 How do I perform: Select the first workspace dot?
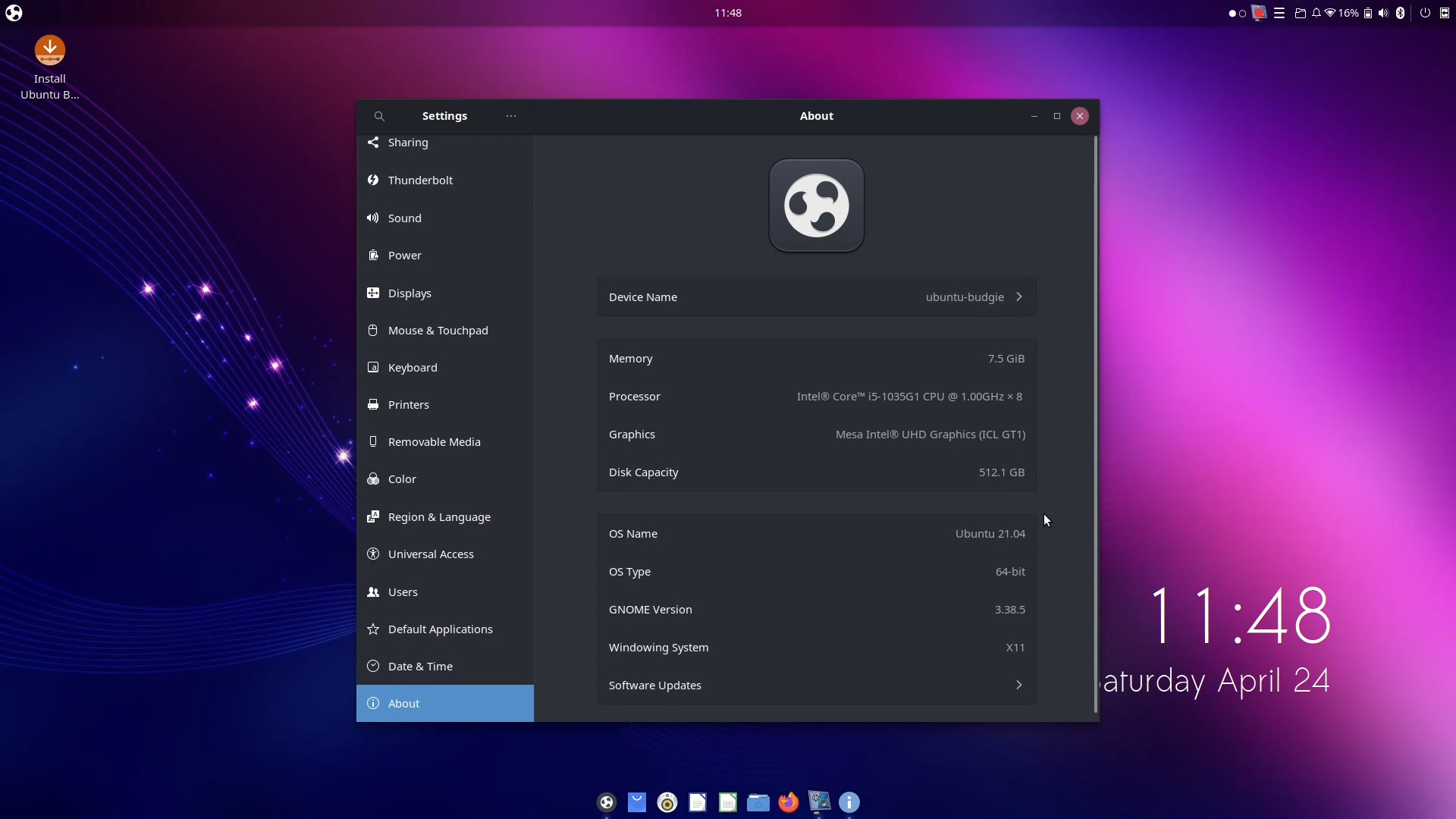(1232, 13)
